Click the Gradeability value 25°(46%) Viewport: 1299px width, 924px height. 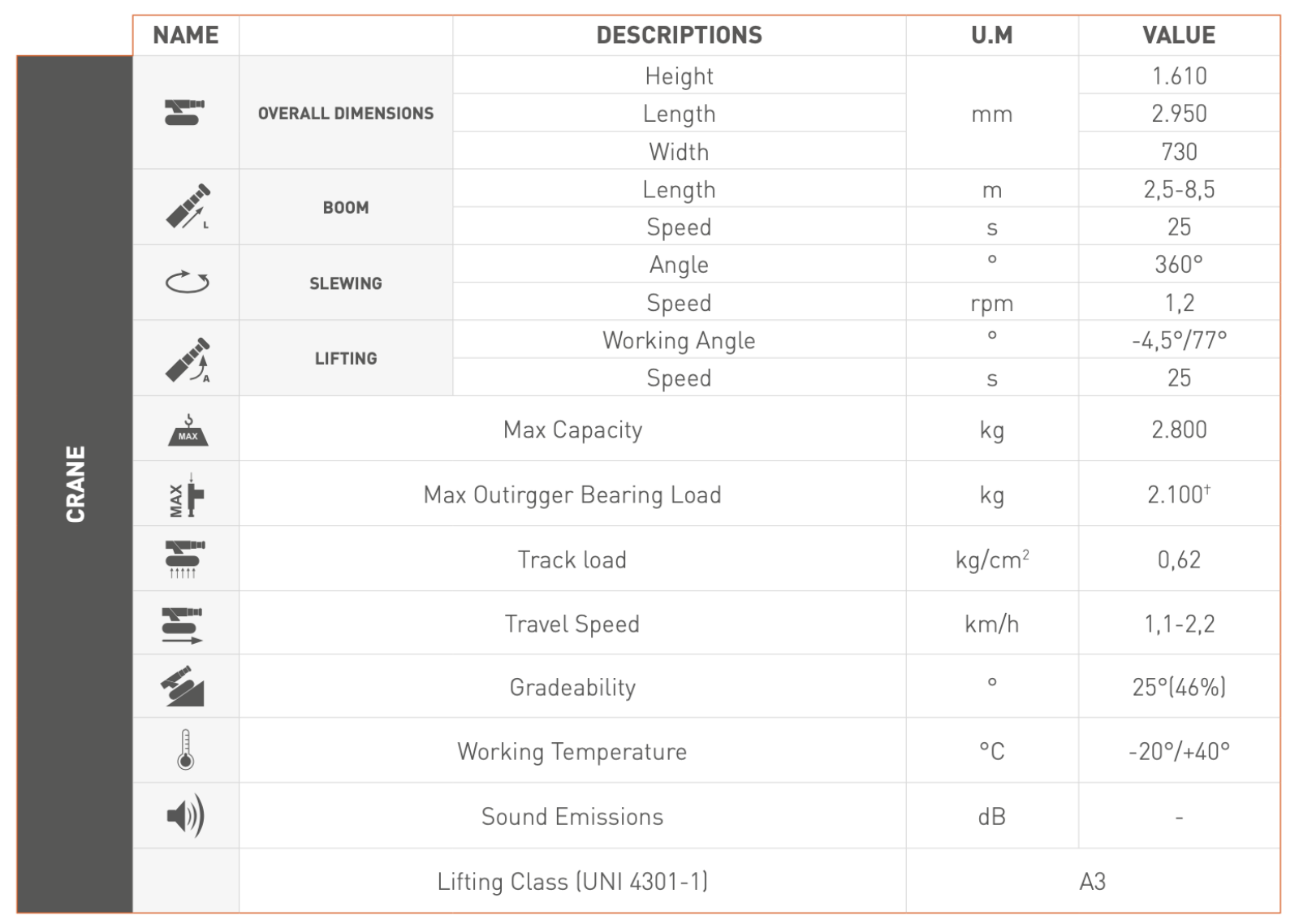click(x=1178, y=688)
